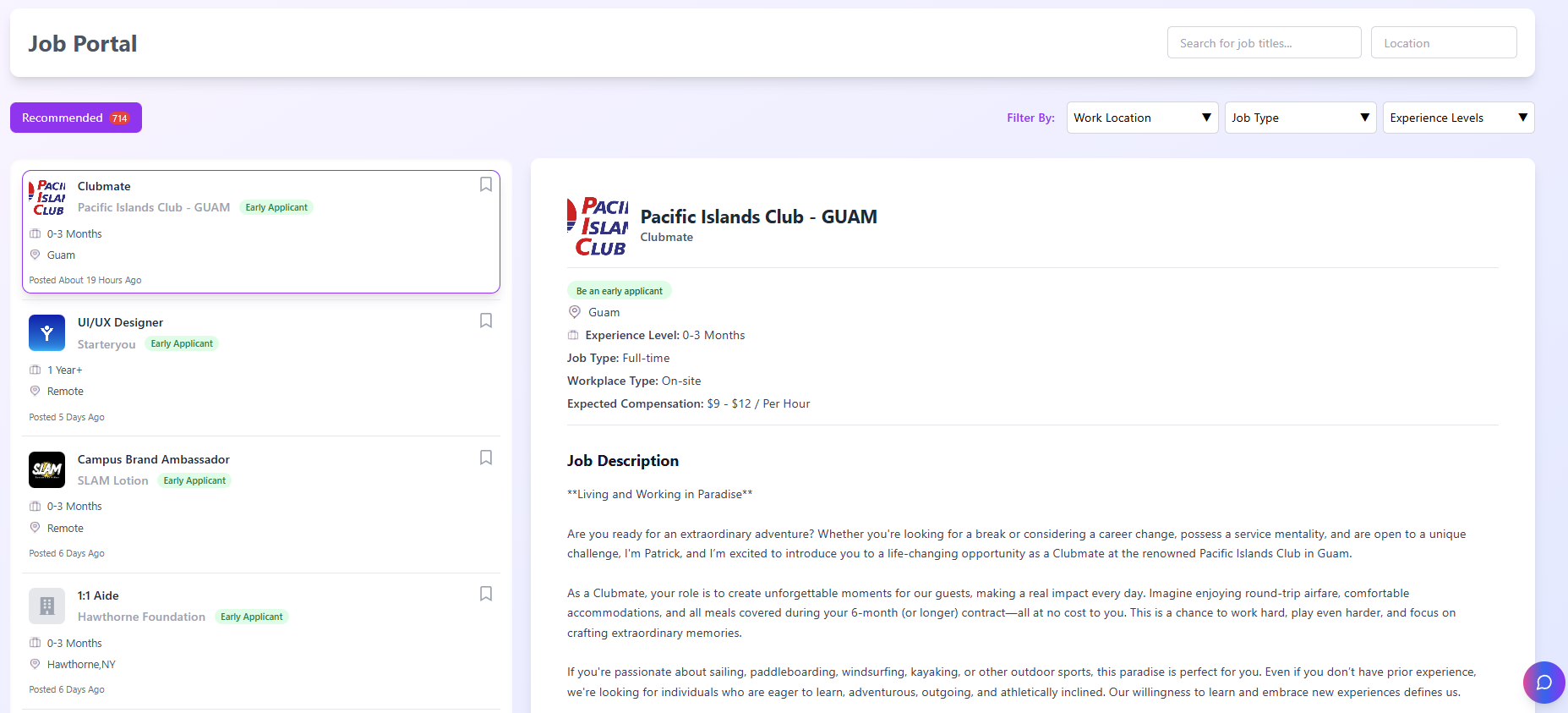Viewport: 1568px width, 713px height.
Task: Click the Starteryou company name
Action: (107, 344)
